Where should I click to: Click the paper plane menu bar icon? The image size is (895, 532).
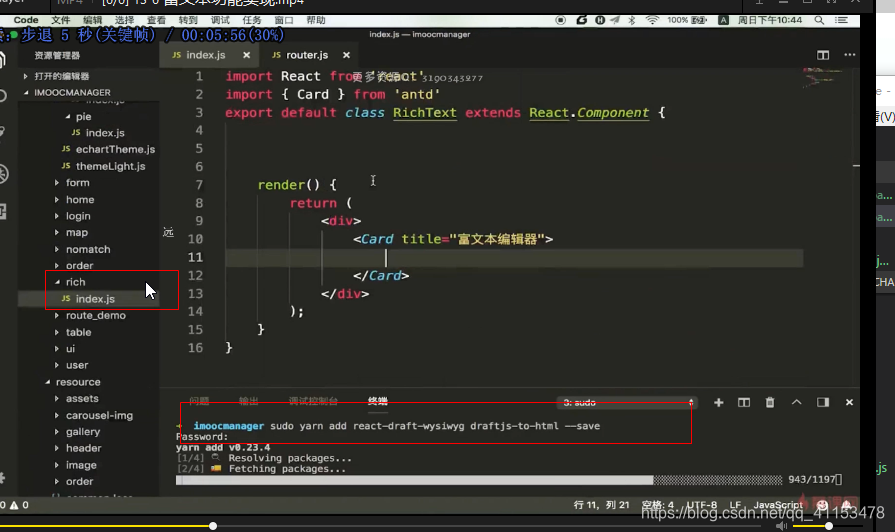pyautogui.click(x=615, y=20)
